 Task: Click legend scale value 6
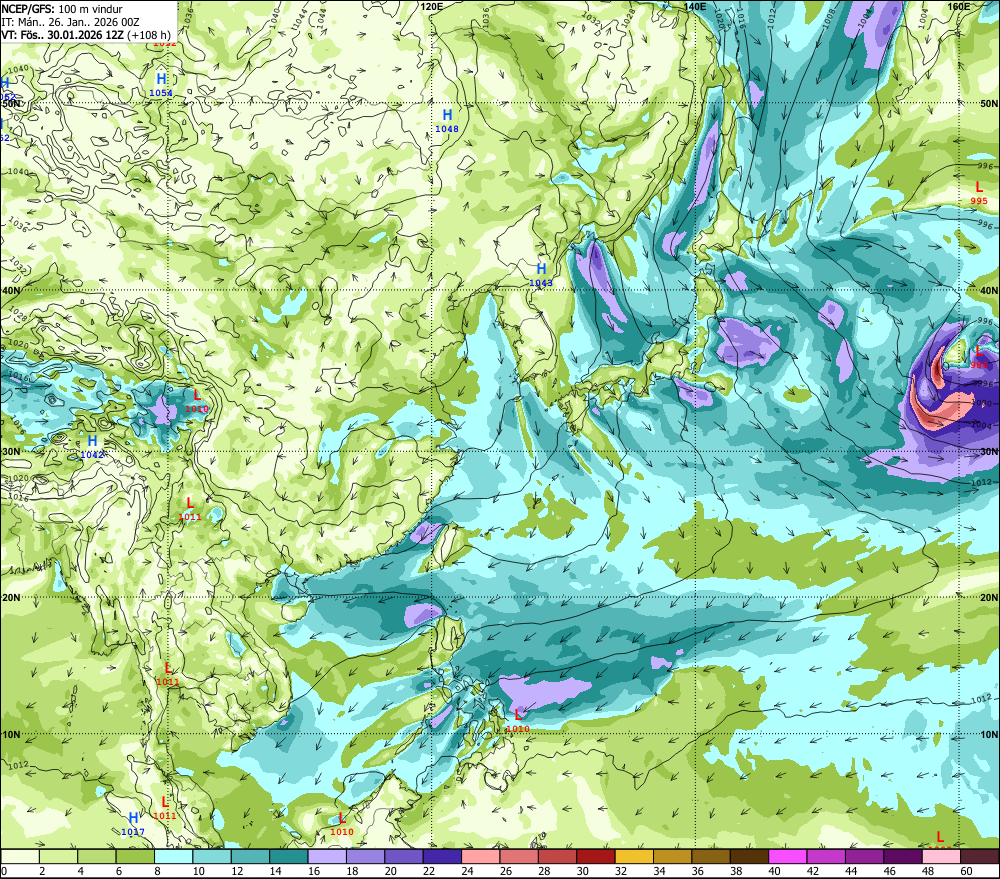[119, 871]
